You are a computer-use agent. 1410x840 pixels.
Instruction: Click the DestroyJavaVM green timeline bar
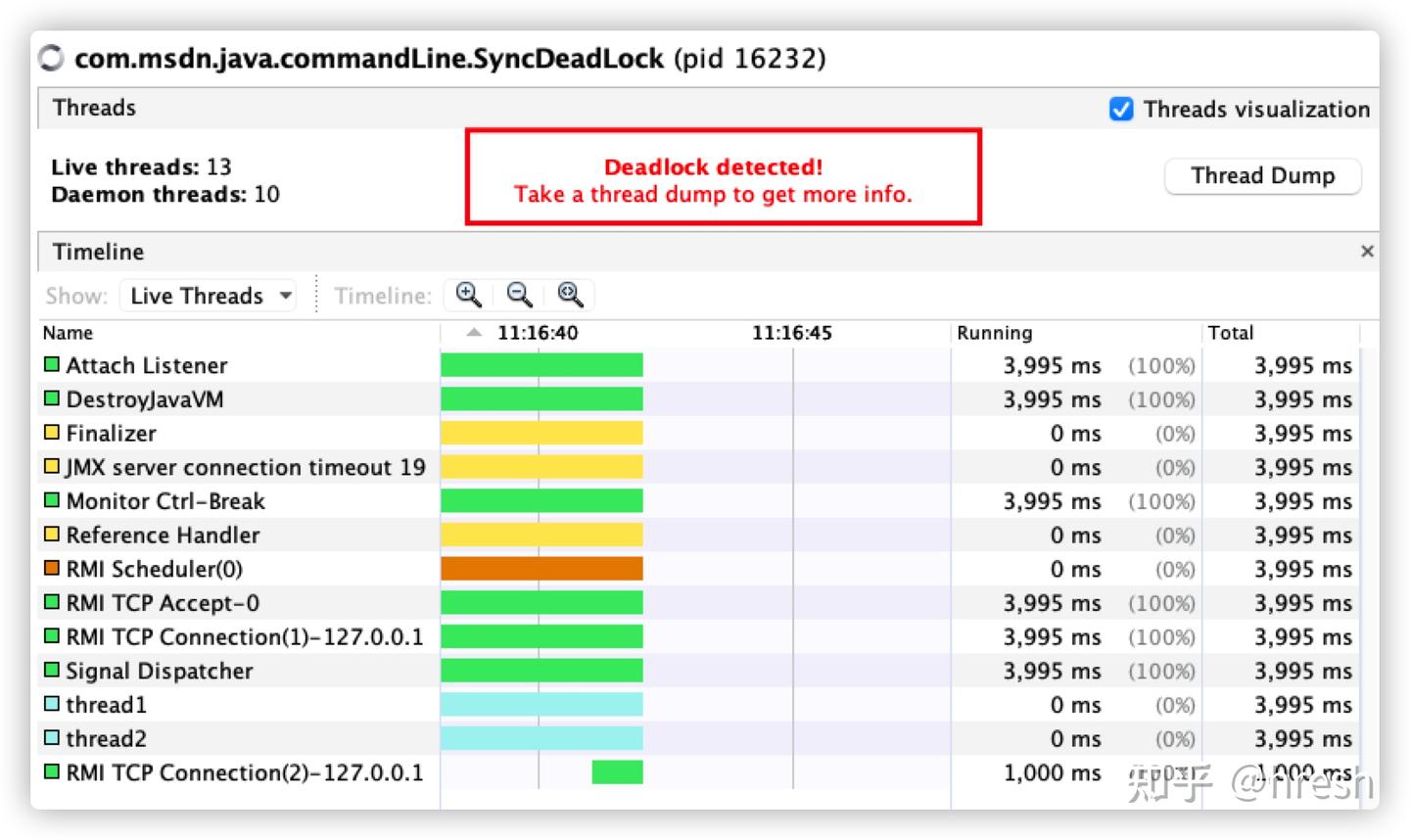coord(540,399)
